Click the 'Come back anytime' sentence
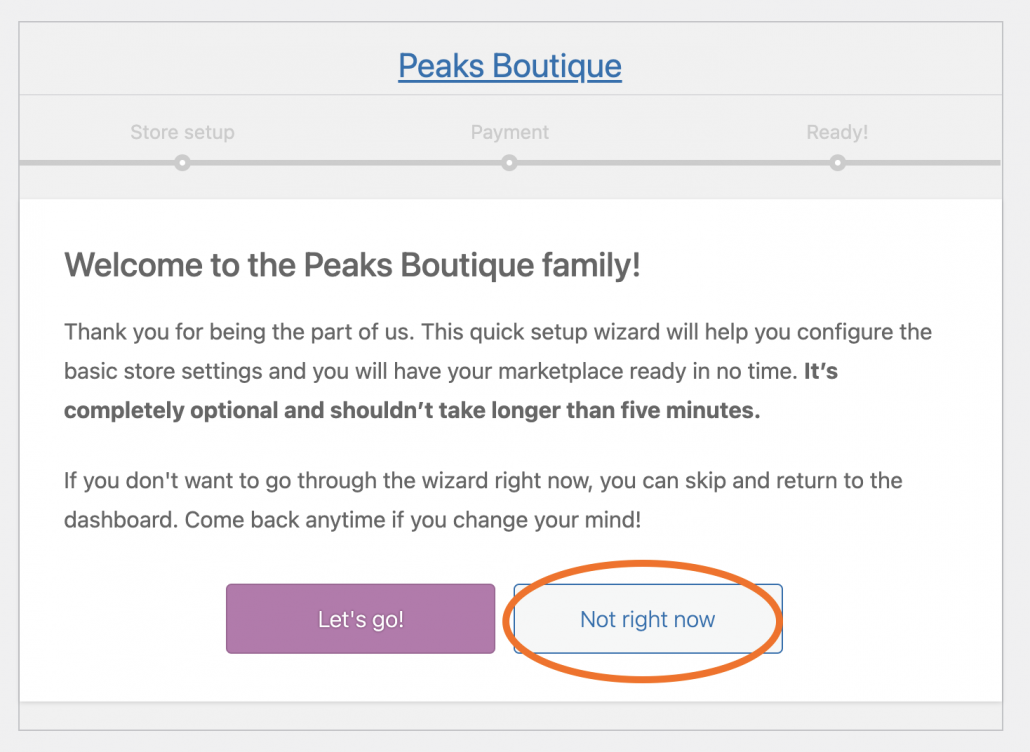The height and width of the screenshot is (752, 1030). [x=400, y=520]
